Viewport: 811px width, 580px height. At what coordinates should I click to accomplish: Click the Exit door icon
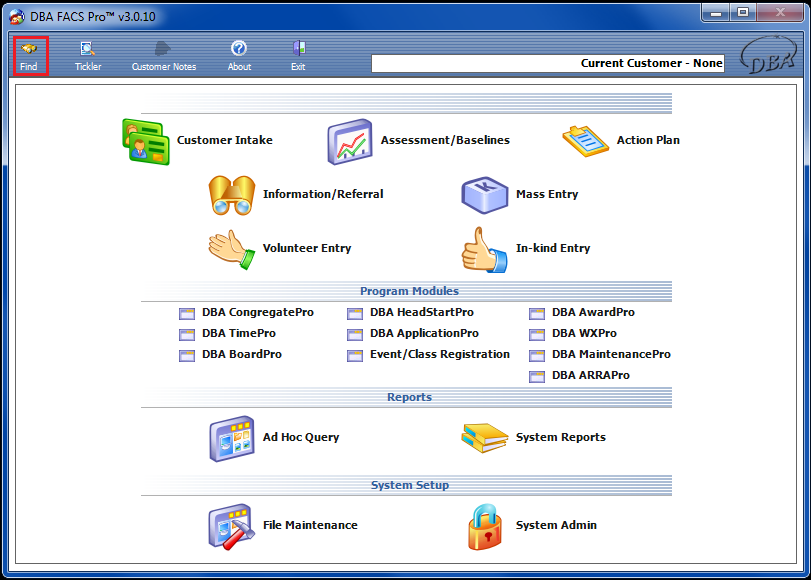[x=298, y=49]
